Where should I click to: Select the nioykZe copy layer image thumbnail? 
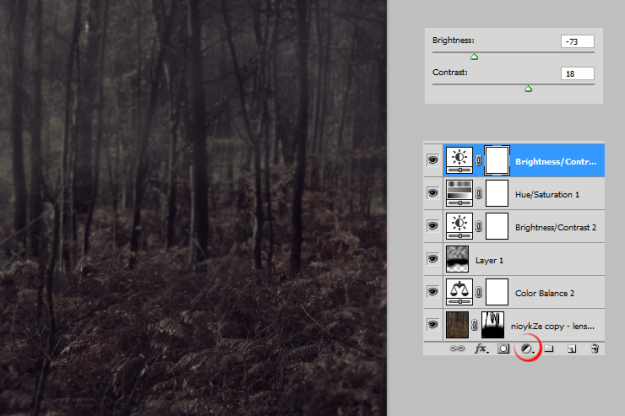(x=457, y=325)
